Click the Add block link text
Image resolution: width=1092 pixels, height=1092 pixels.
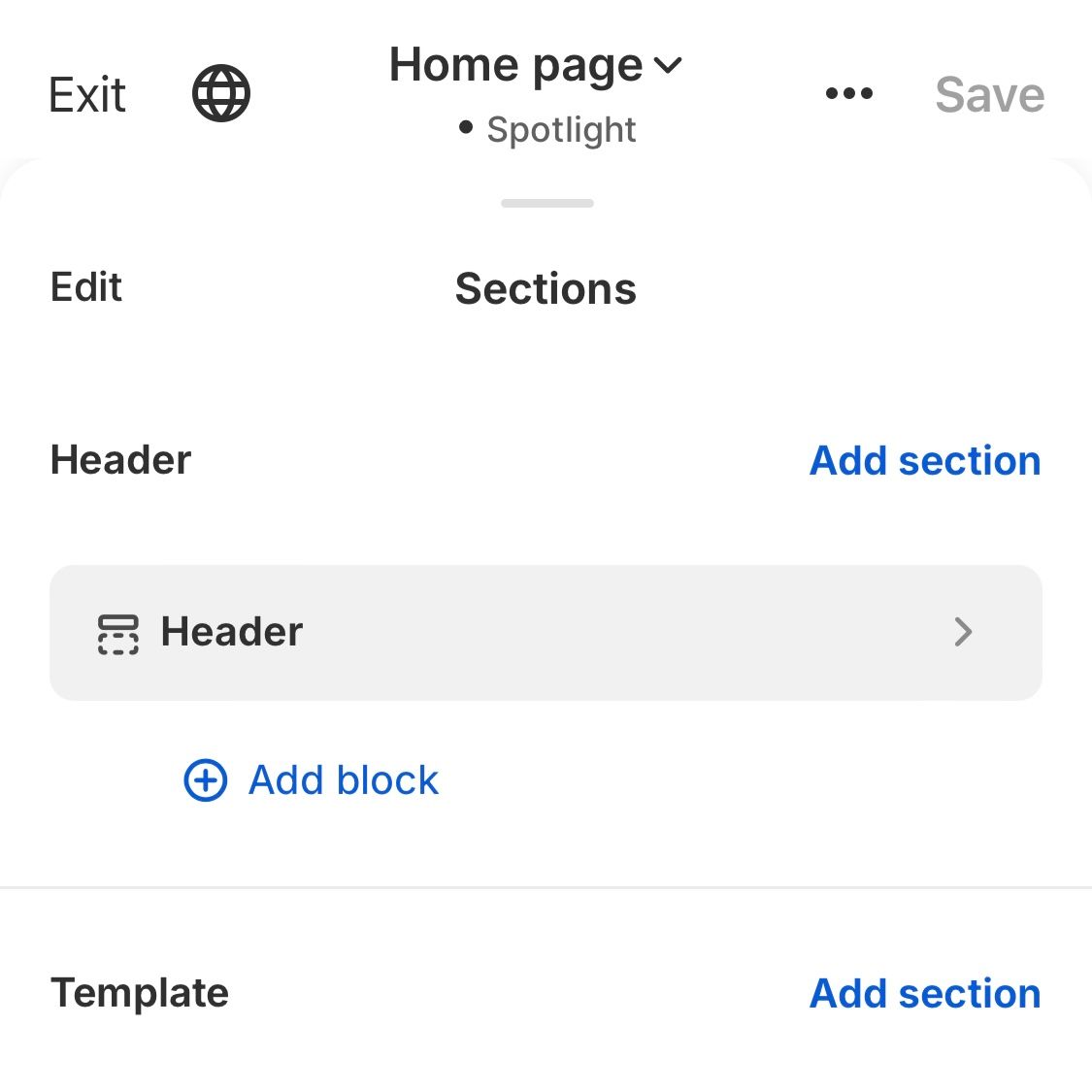(344, 780)
